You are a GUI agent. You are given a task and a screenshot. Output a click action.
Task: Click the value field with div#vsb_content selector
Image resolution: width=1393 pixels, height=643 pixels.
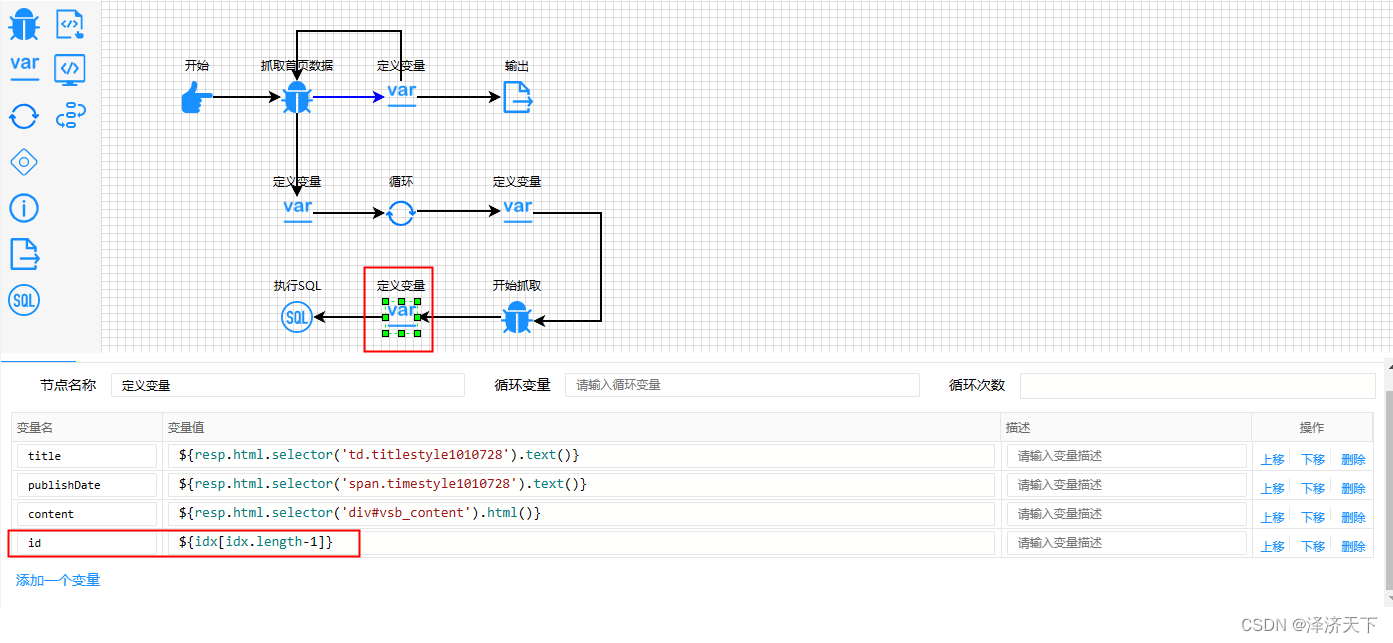(582, 514)
